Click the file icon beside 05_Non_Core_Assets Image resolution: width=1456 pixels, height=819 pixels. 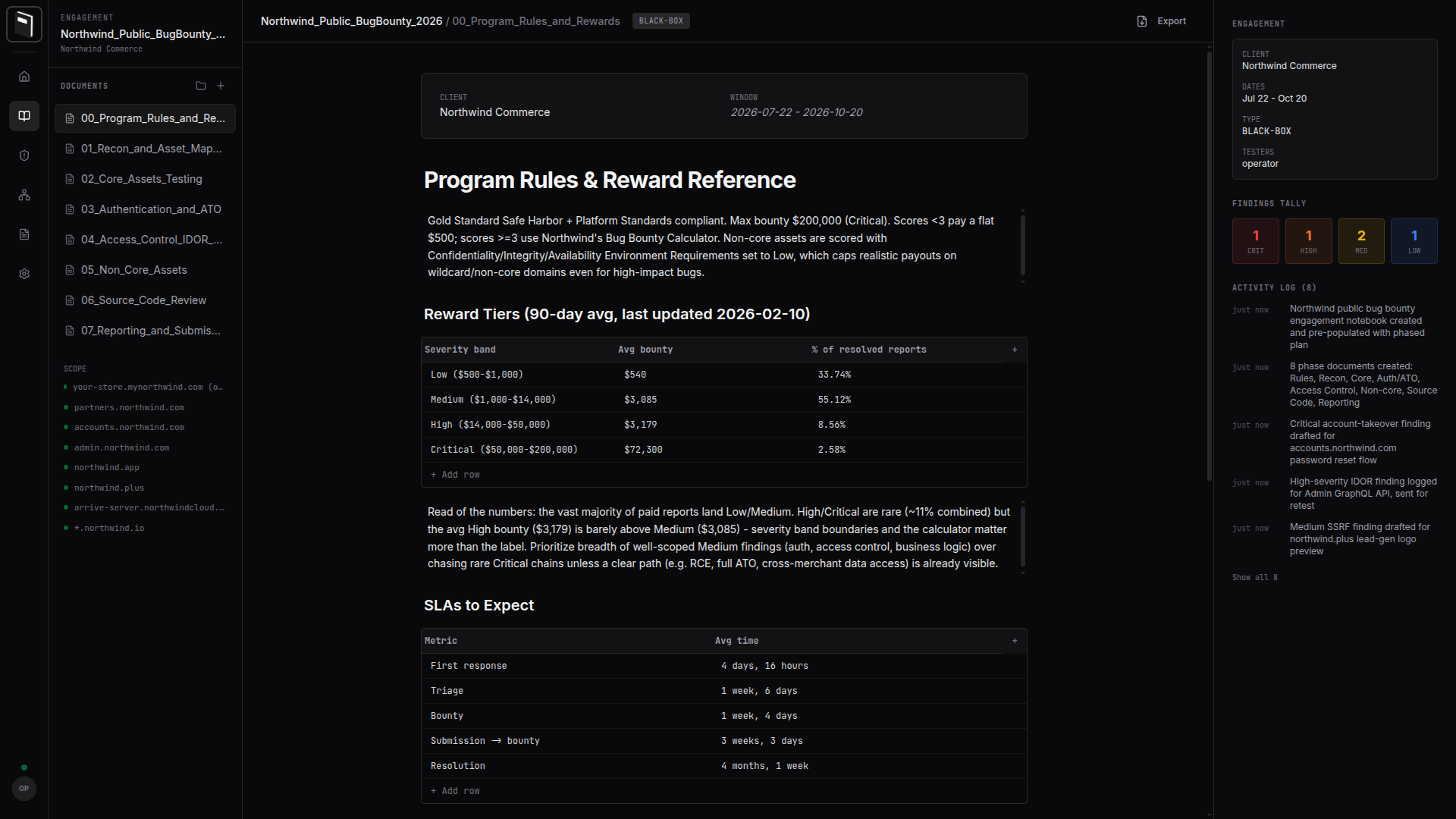[x=70, y=270]
